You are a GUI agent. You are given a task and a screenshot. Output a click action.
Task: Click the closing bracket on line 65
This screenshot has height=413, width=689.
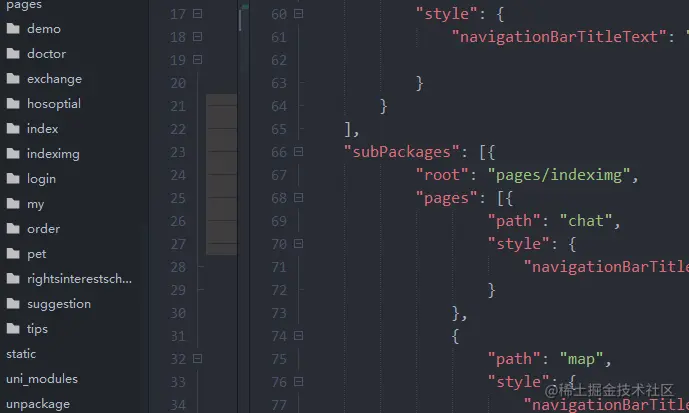point(348,129)
